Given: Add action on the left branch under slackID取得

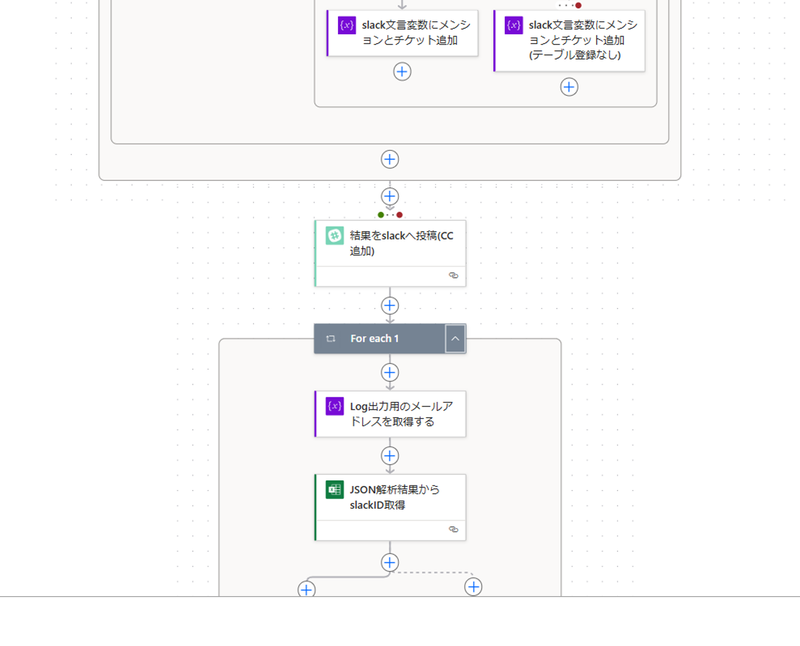Looking at the screenshot, I should point(306,589).
